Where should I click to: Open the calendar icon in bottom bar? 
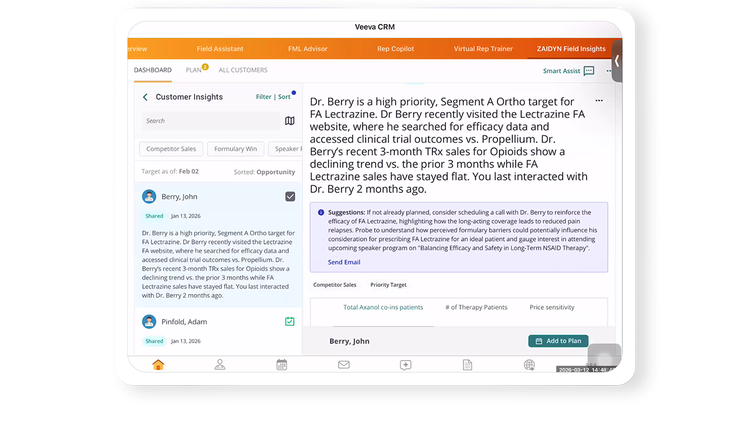tap(282, 365)
